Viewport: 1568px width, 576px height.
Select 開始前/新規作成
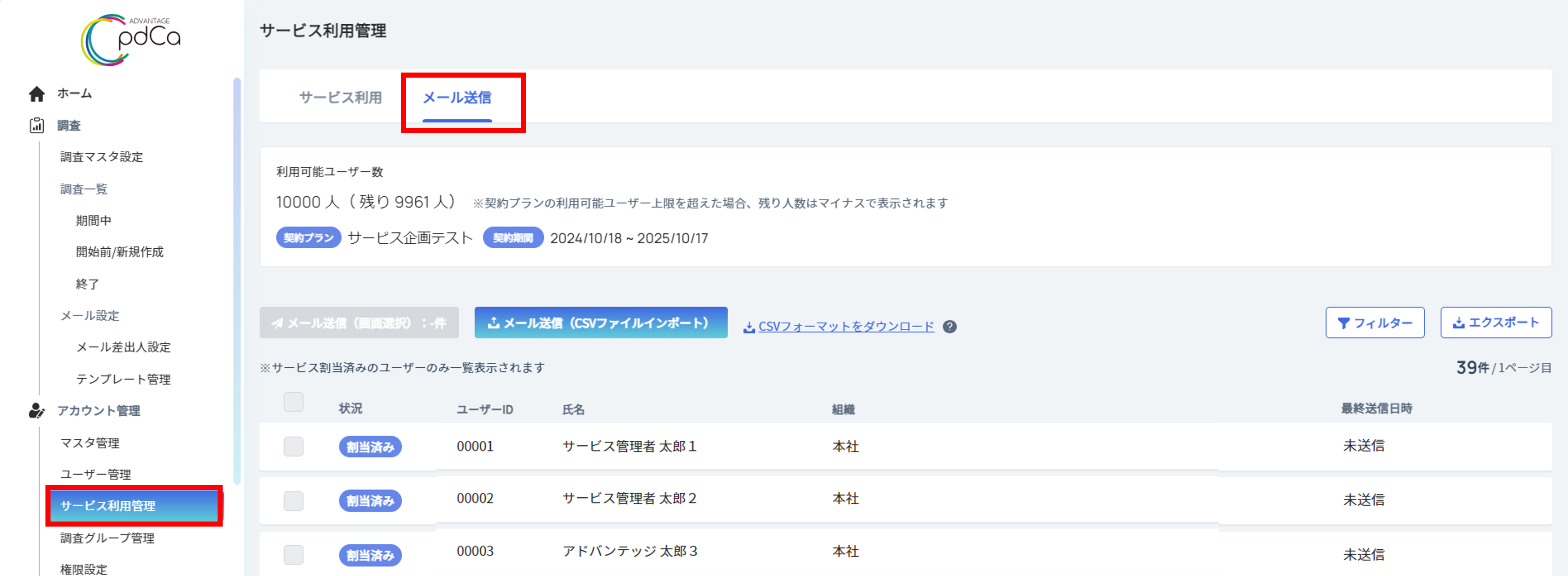coord(119,252)
